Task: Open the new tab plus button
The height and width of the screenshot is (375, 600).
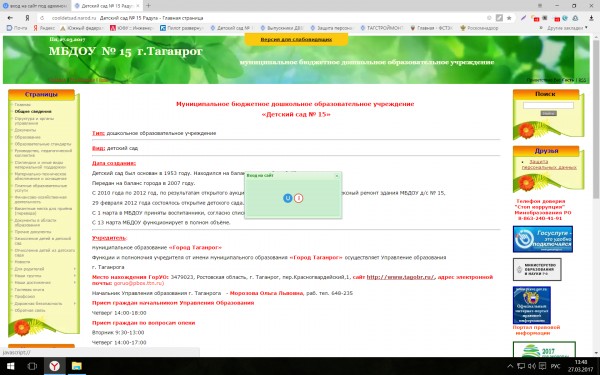Action: (x=148, y=6)
